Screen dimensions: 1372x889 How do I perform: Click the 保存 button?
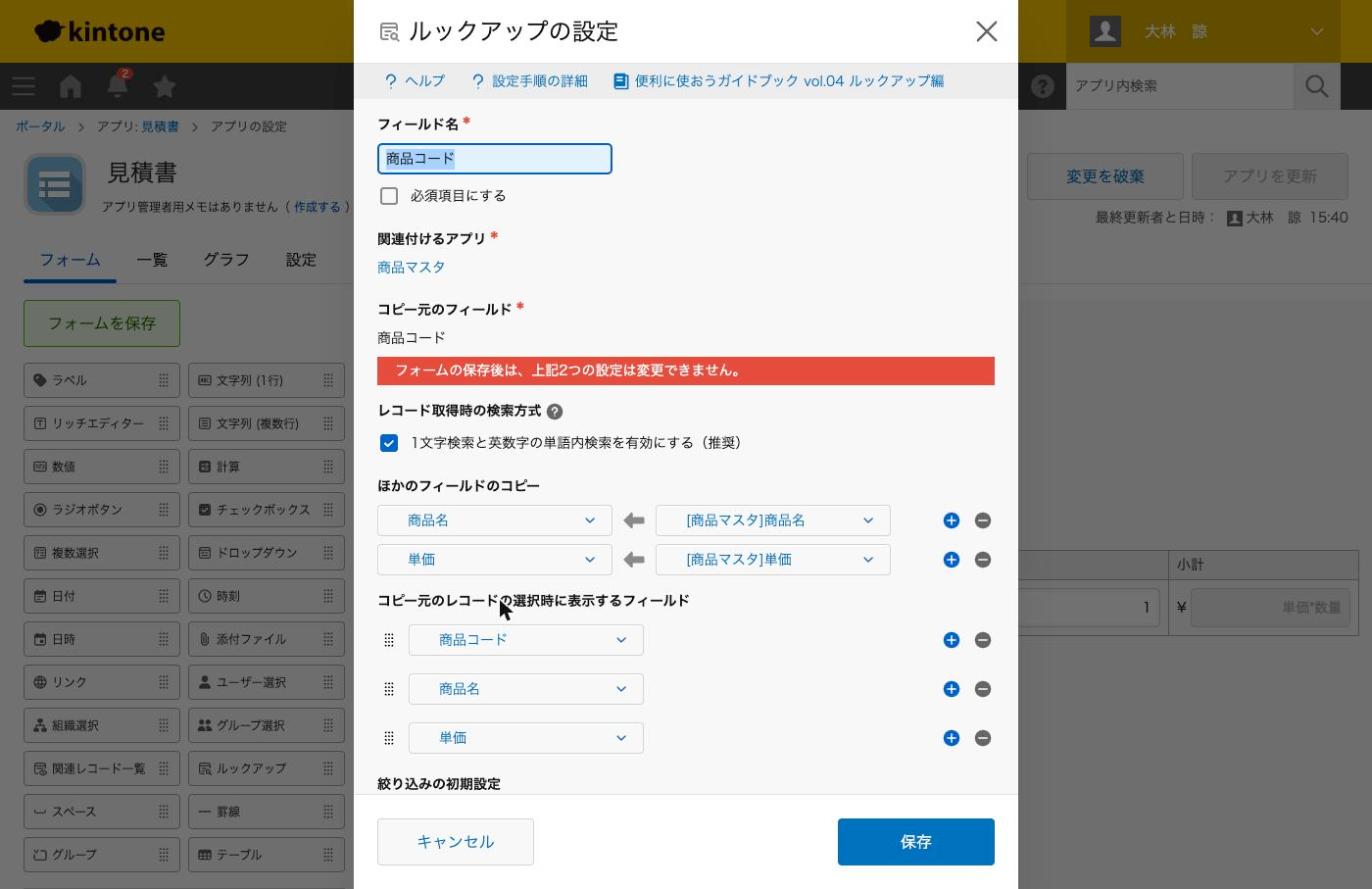(916, 842)
